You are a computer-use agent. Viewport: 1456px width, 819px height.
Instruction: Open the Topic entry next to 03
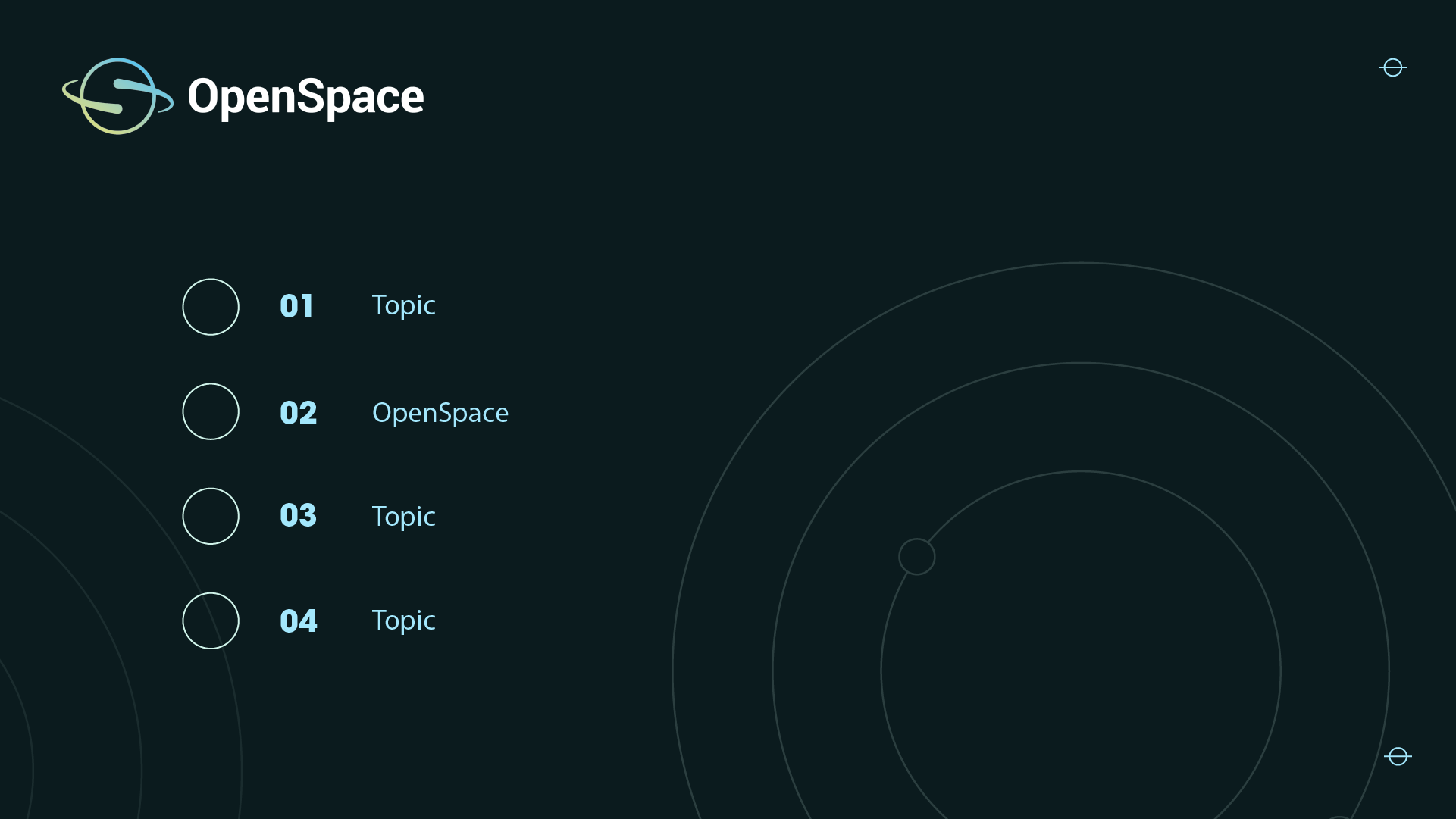click(x=403, y=517)
